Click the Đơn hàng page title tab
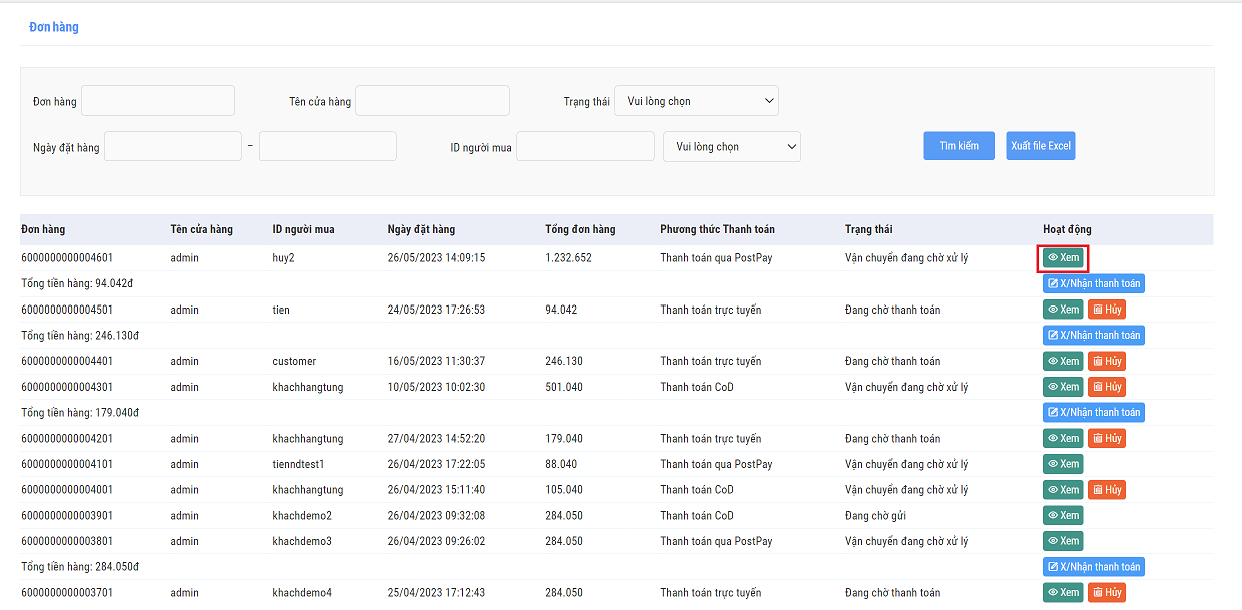The image size is (1242, 610). (x=54, y=27)
